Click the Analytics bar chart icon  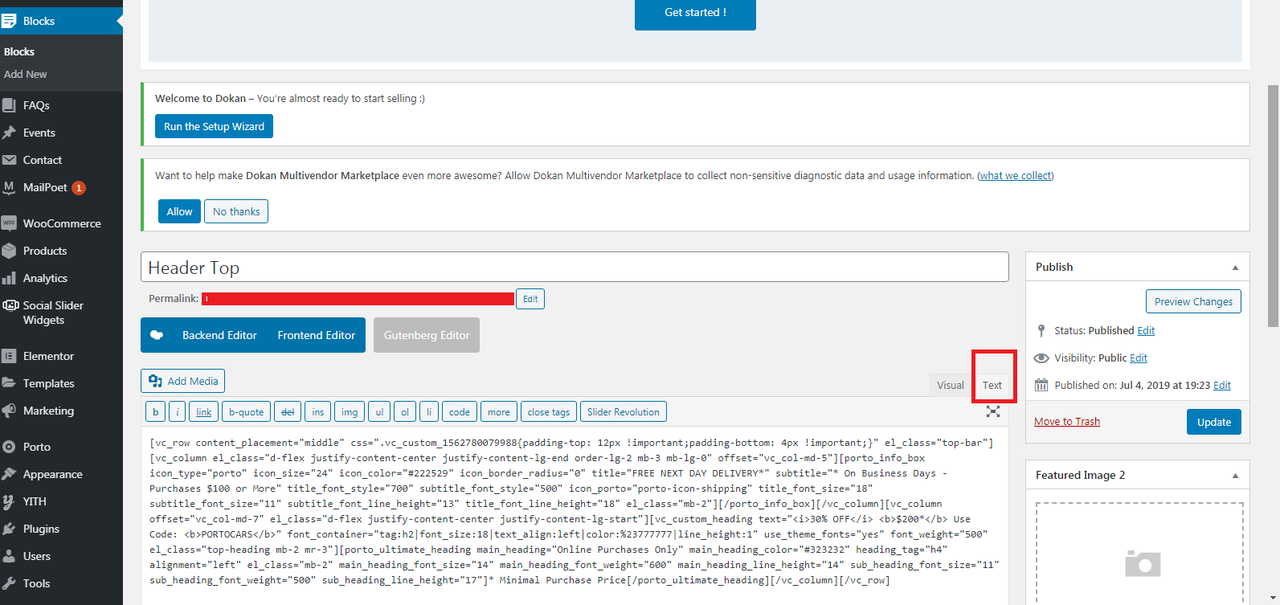pos(9,278)
